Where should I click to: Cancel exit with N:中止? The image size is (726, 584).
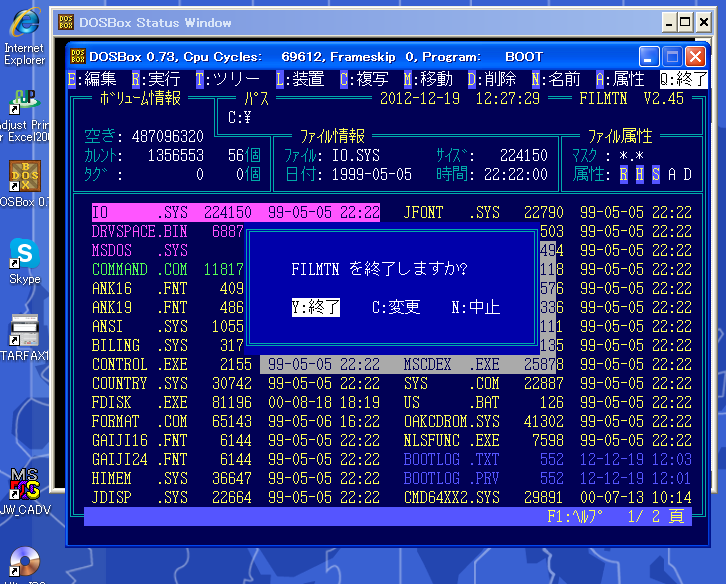click(x=476, y=307)
